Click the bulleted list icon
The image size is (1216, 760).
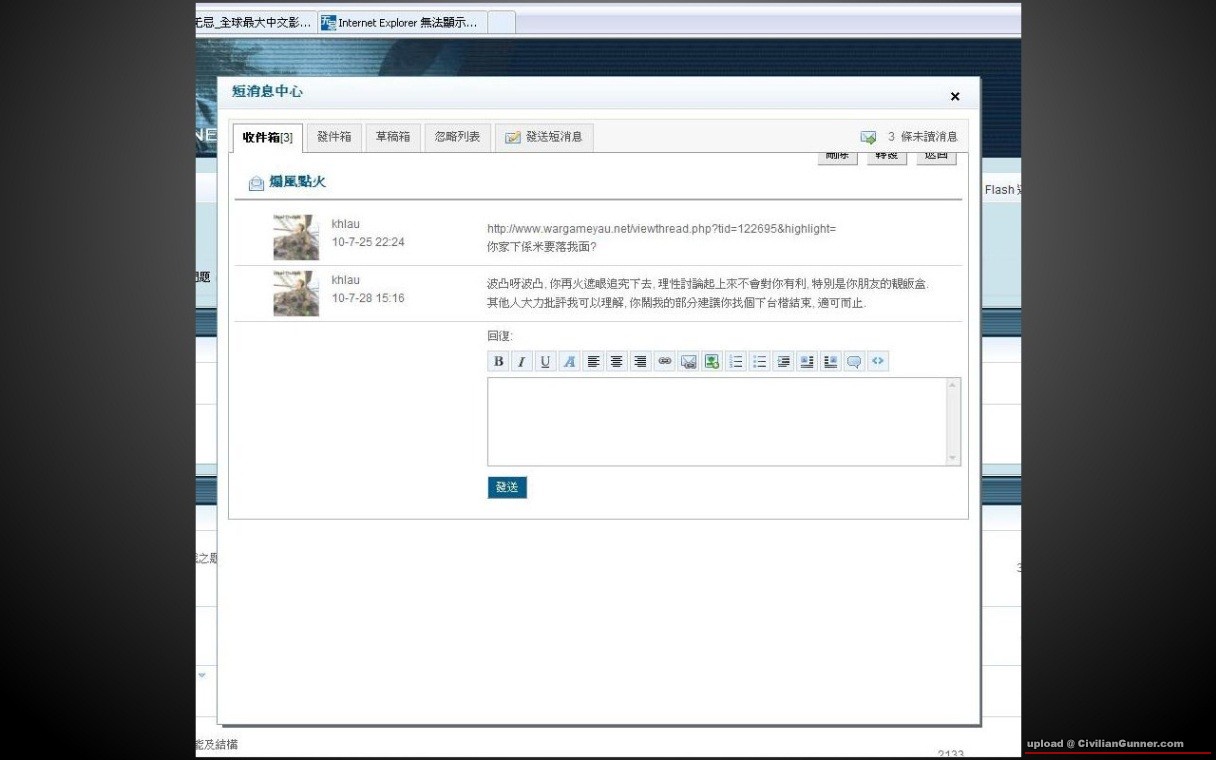[x=760, y=362]
